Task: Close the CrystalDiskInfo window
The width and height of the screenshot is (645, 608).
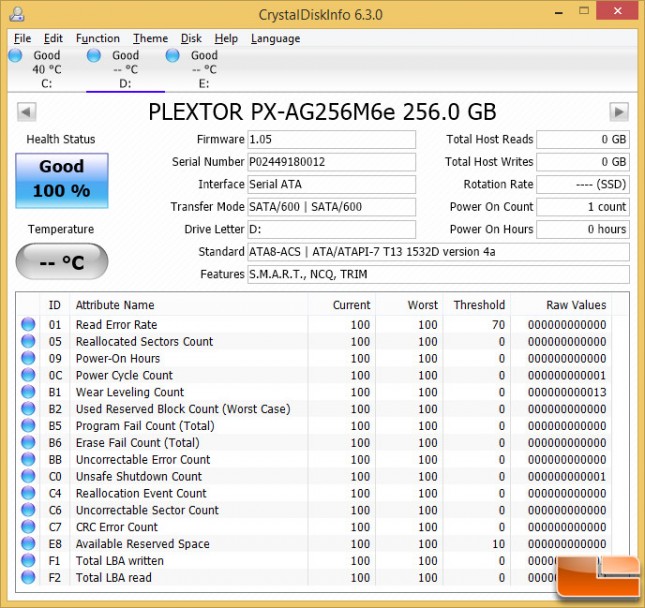Action: coord(617,11)
